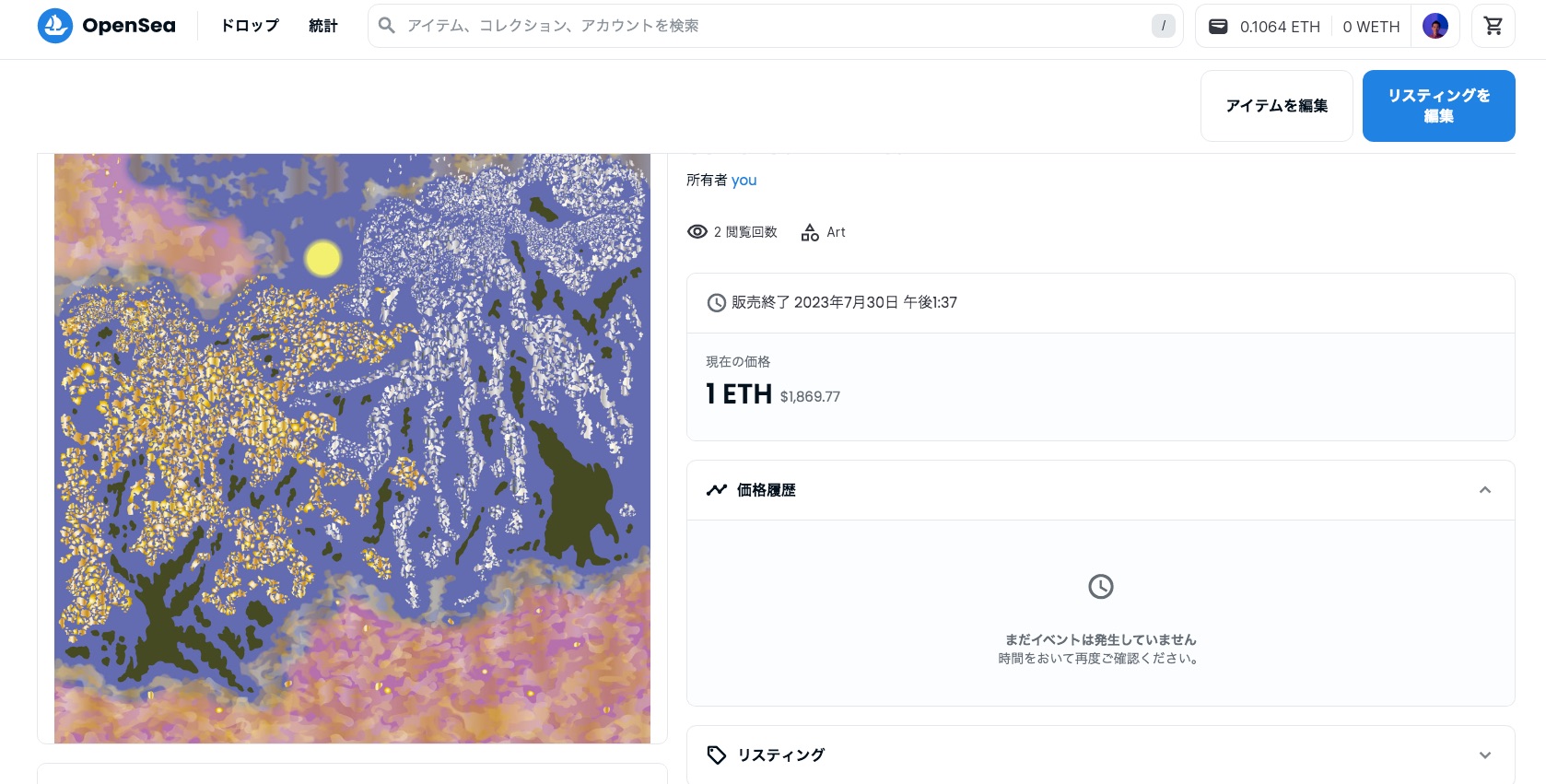
Task: Click the listing tag icon
Action: click(x=717, y=755)
